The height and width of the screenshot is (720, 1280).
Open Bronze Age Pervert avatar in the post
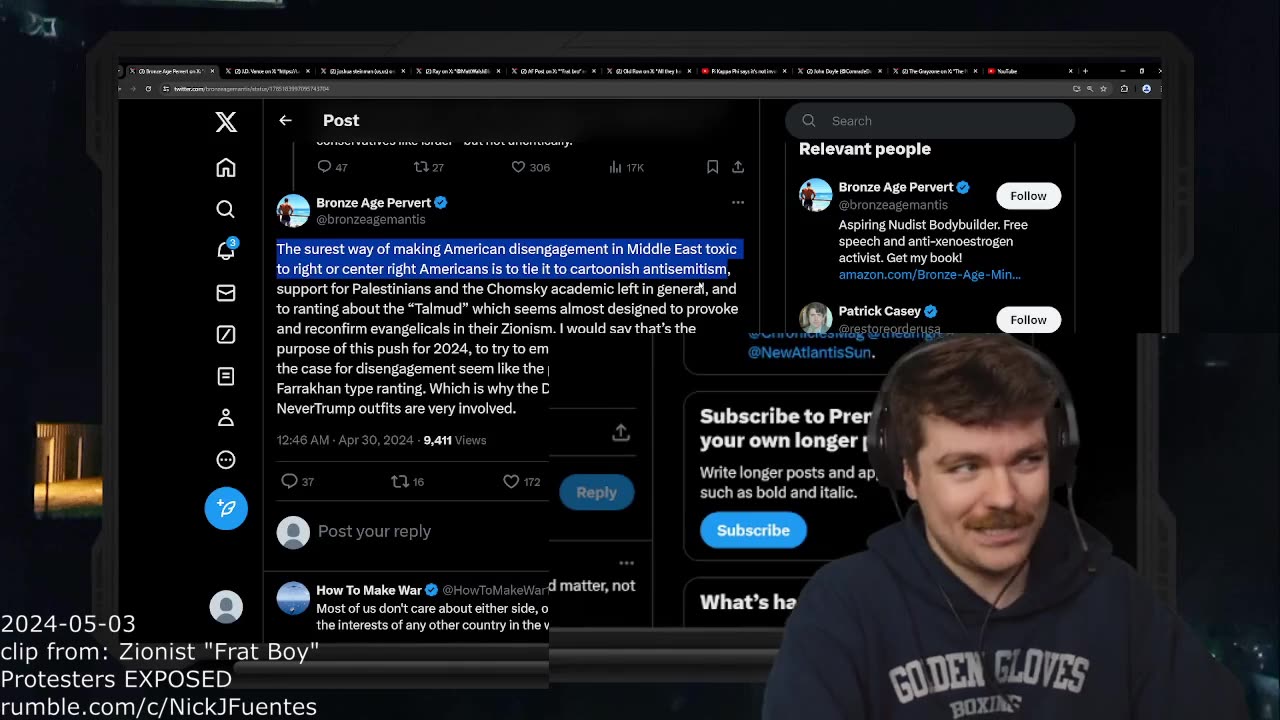click(x=293, y=211)
